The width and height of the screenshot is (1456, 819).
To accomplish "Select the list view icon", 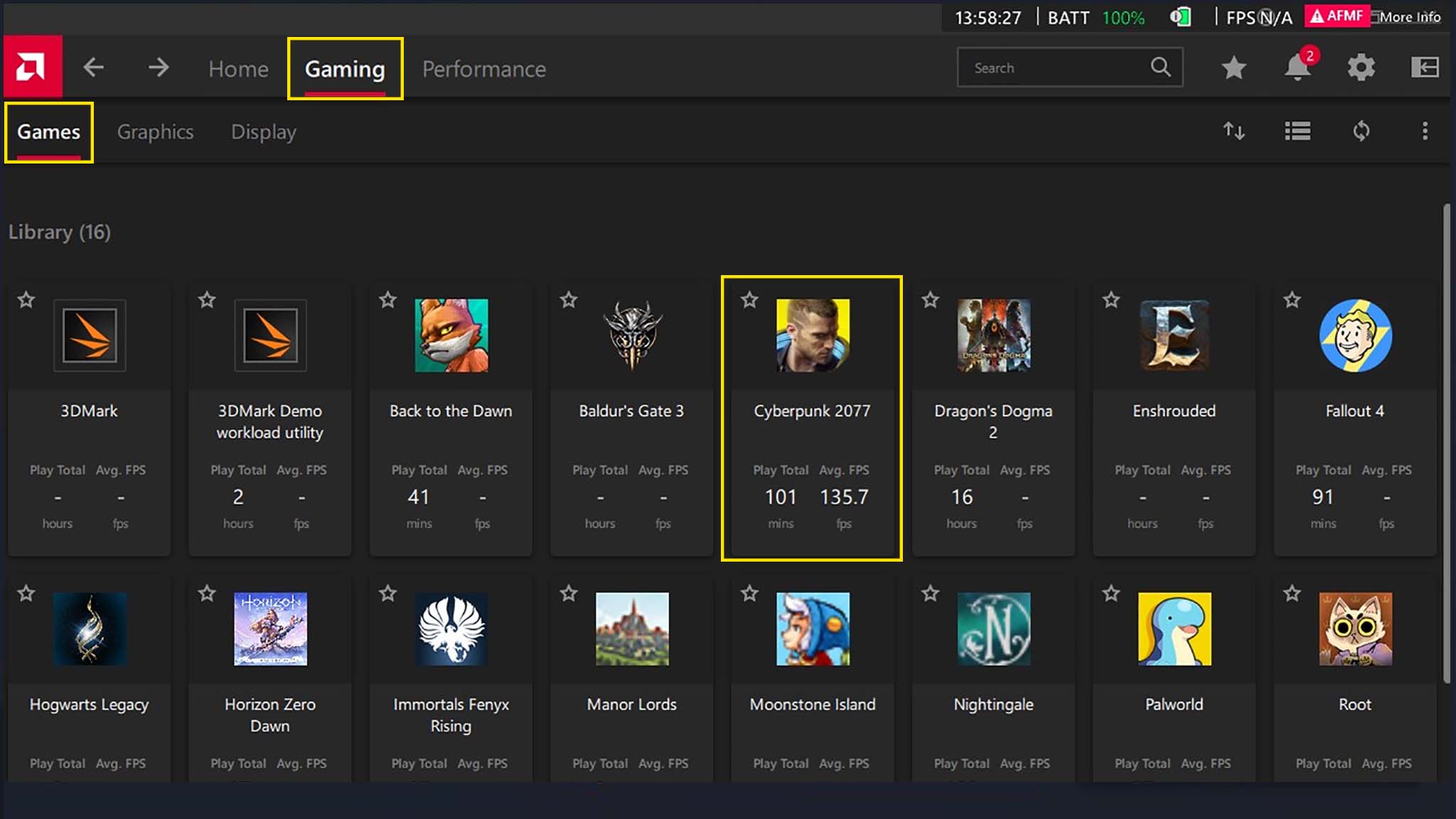I will [1297, 131].
